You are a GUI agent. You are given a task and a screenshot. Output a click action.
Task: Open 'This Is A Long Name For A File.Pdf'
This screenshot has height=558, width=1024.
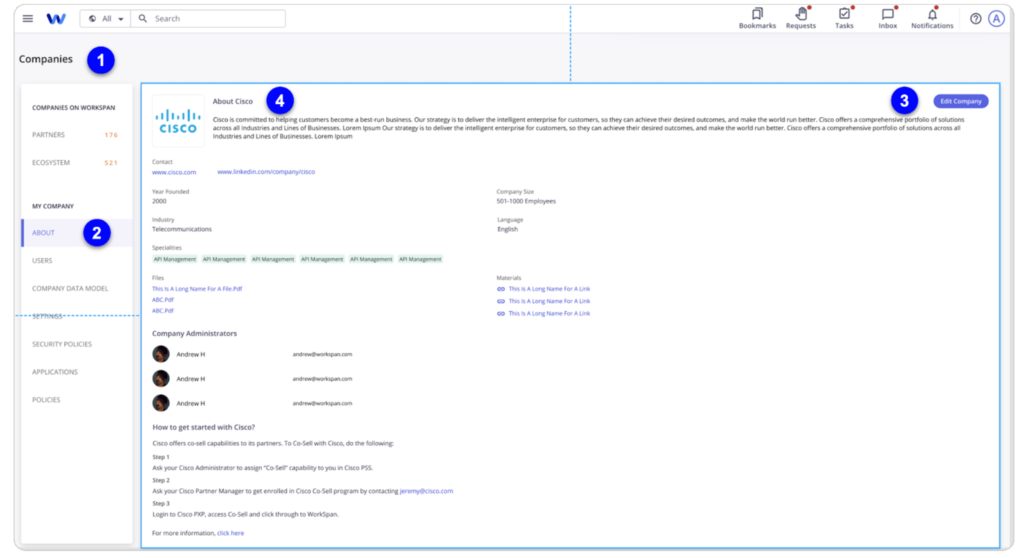[x=197, y=289]
